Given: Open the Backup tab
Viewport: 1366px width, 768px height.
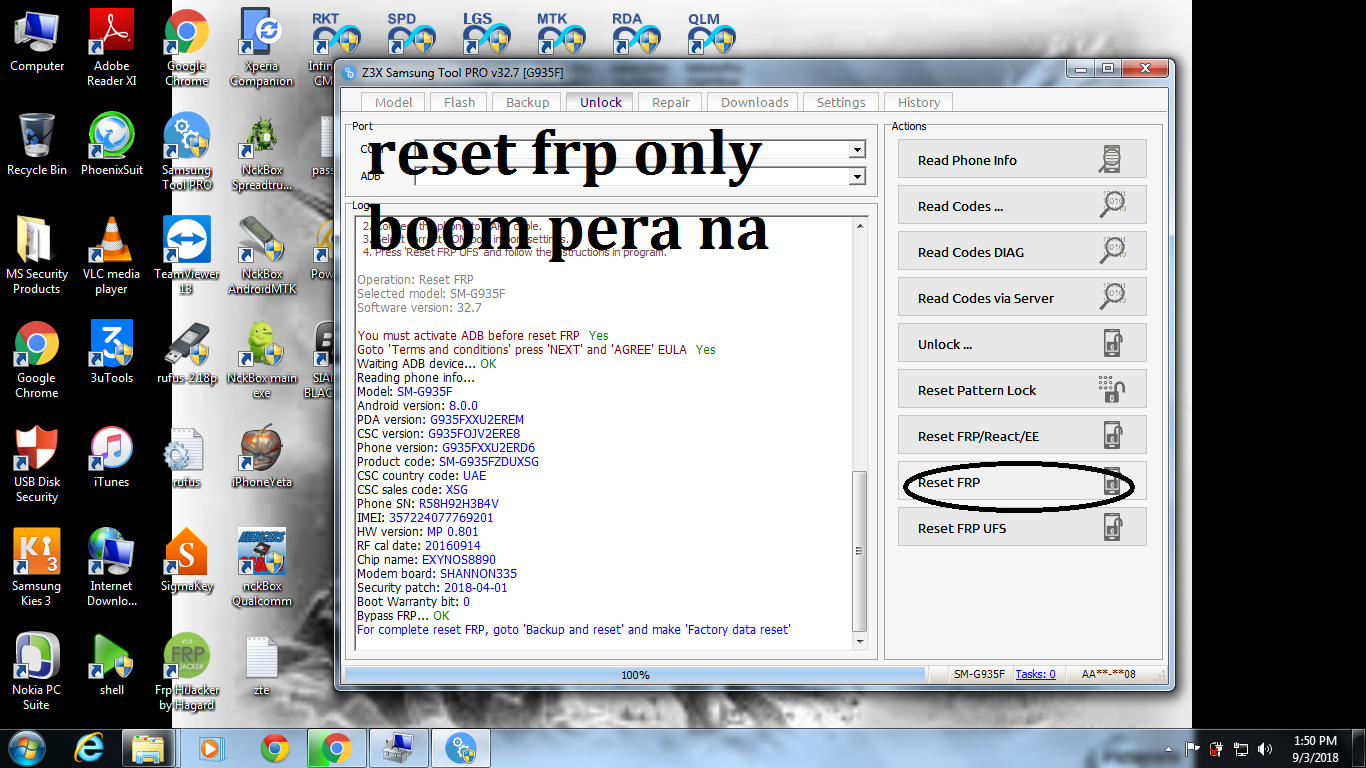Looking at the screenshot, I should [x=527, y=102].
